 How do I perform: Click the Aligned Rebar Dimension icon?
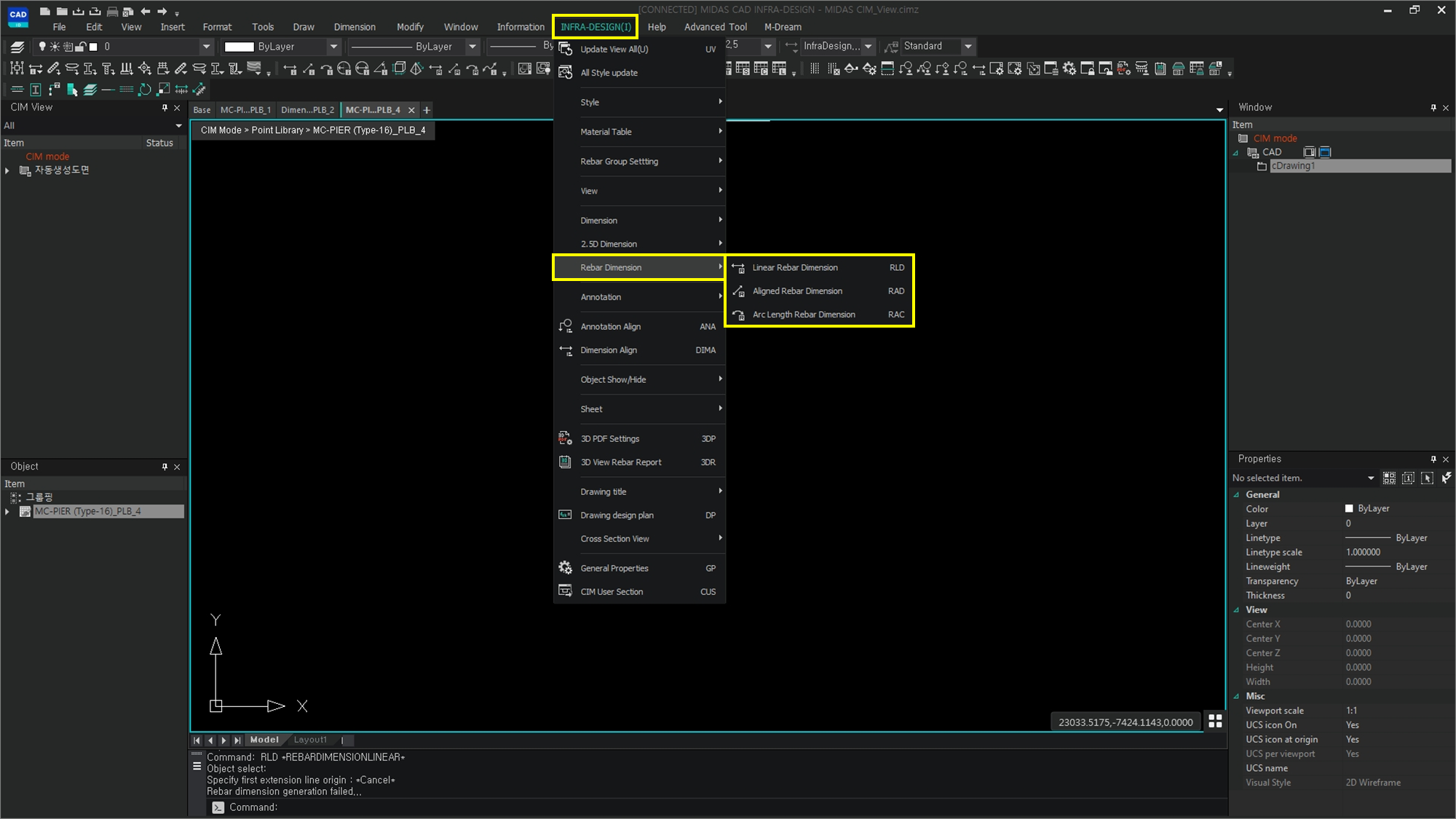(738, 290)
